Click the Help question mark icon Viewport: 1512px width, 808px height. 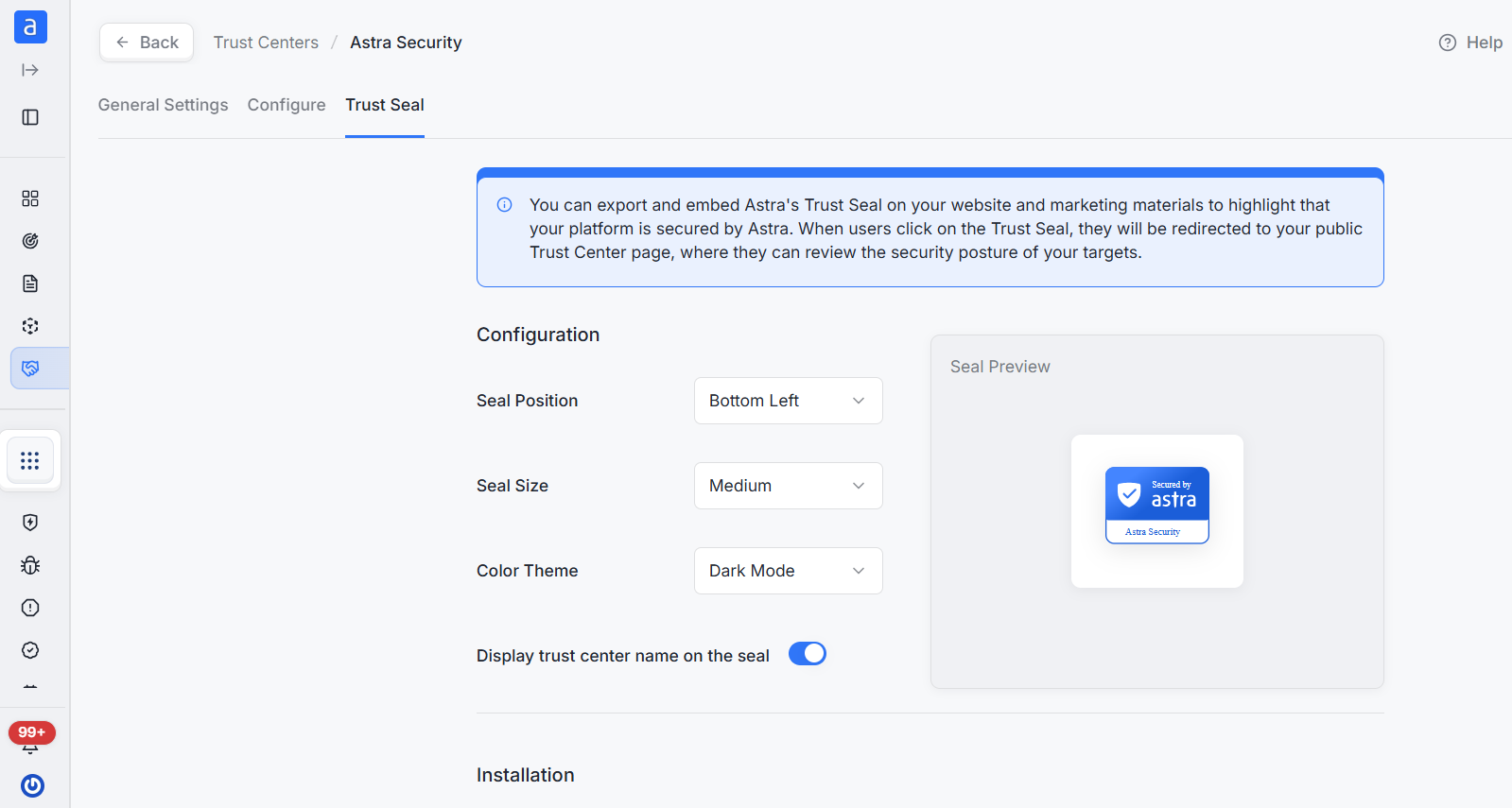point(1448,43)
